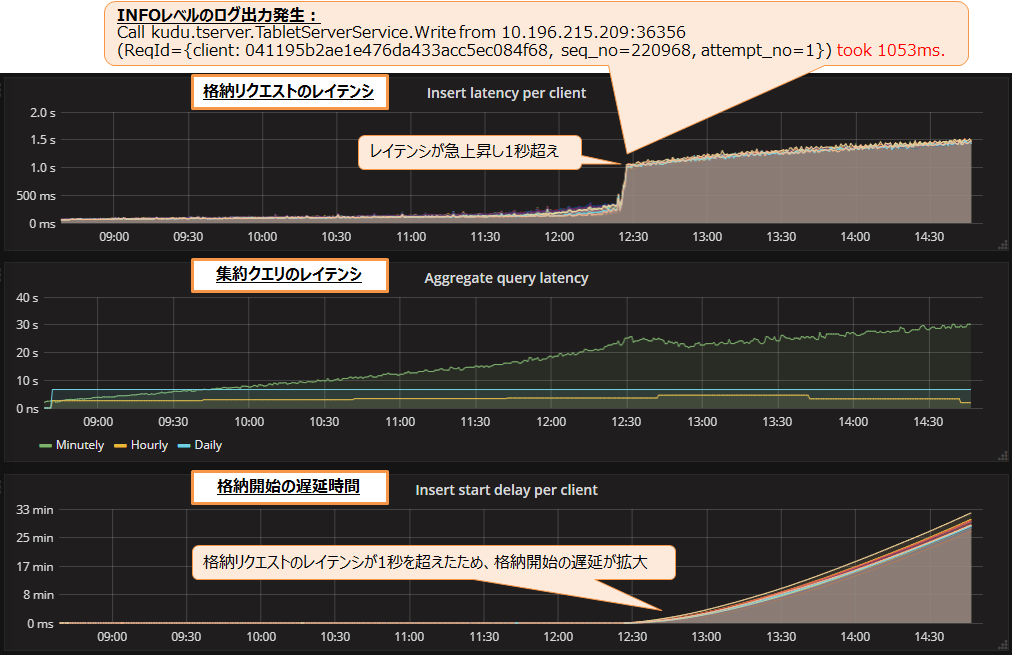Toggle the Hourly series in the legend
The width and height of the screenshot is (1012, 655).
pos(149,445)
